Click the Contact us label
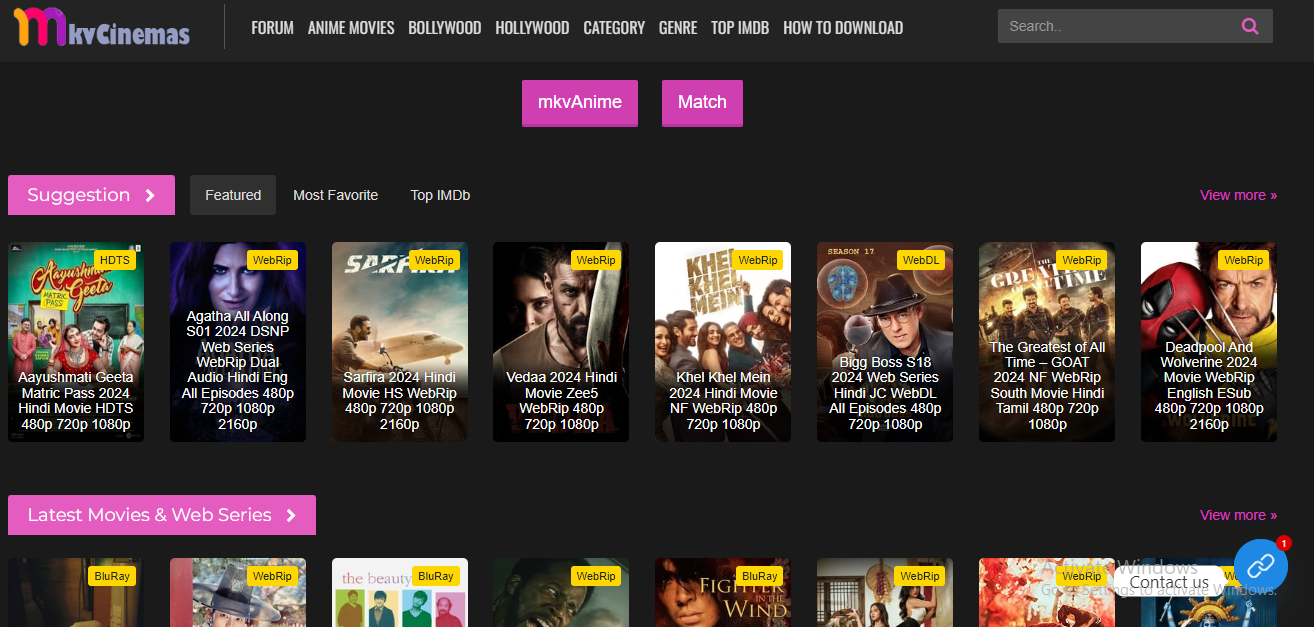 [1169, 582]
